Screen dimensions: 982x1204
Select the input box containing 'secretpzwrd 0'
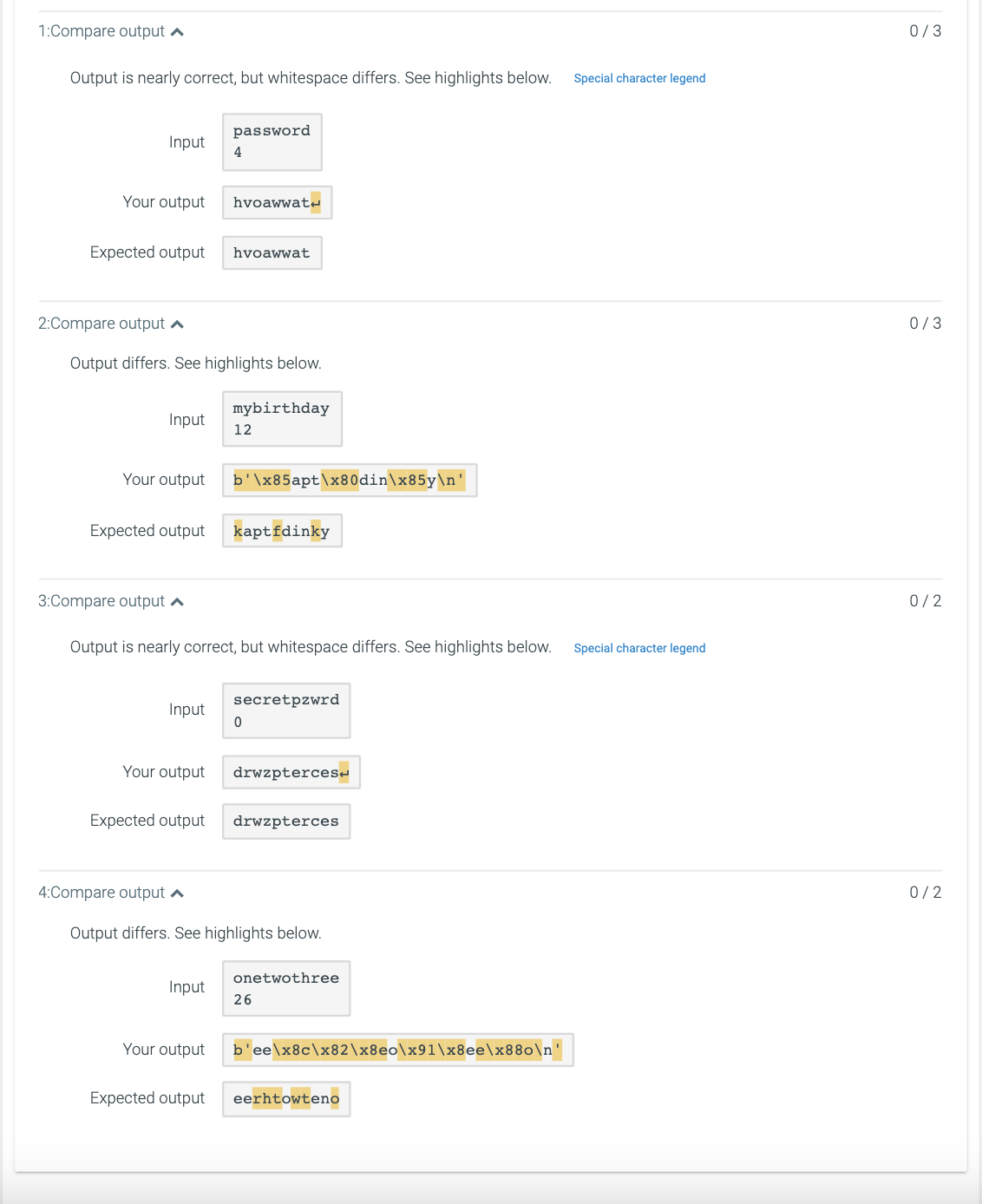[285, 710]
